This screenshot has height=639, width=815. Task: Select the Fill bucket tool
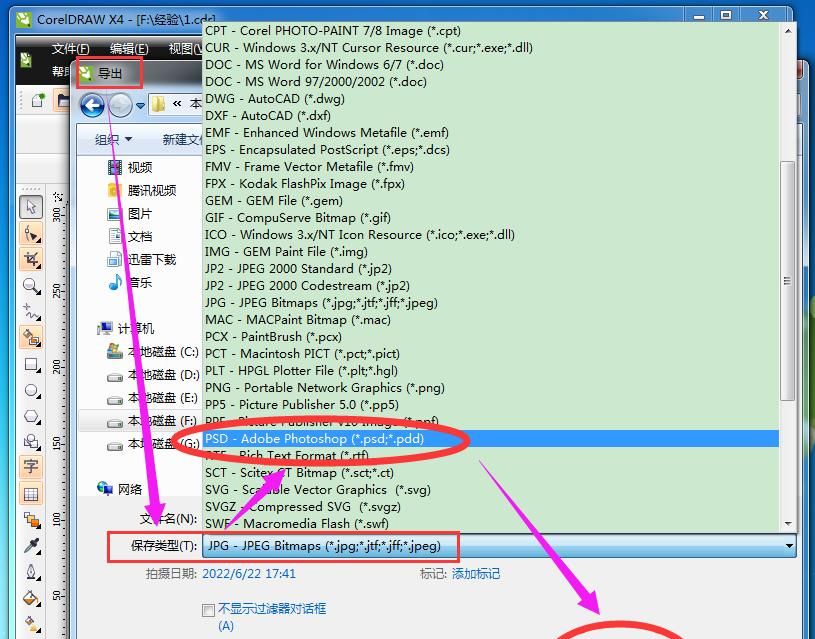coord(31,598)
